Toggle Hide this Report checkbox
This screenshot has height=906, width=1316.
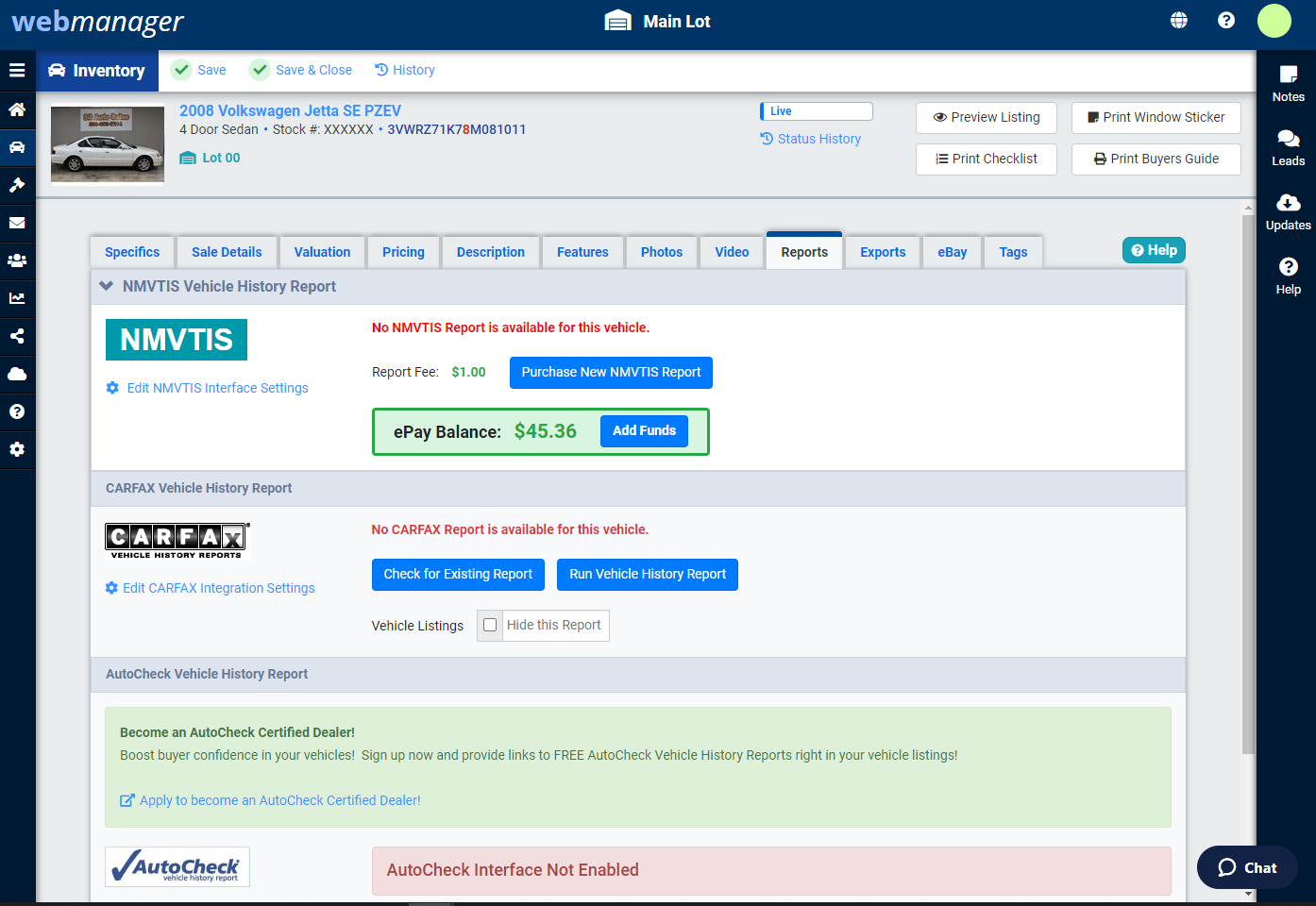point(490,625)
